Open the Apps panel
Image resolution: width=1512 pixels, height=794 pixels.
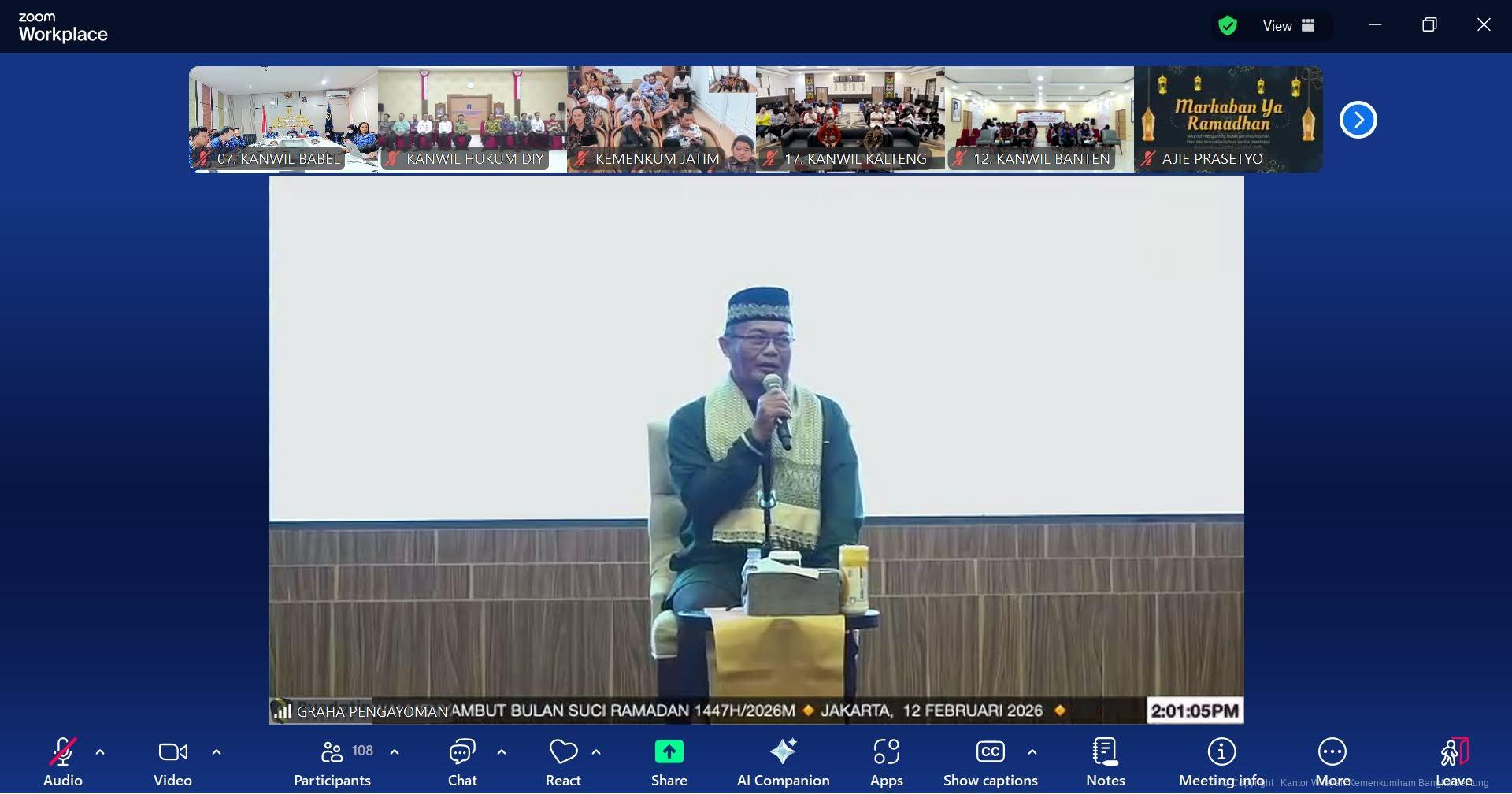point(886,762)
